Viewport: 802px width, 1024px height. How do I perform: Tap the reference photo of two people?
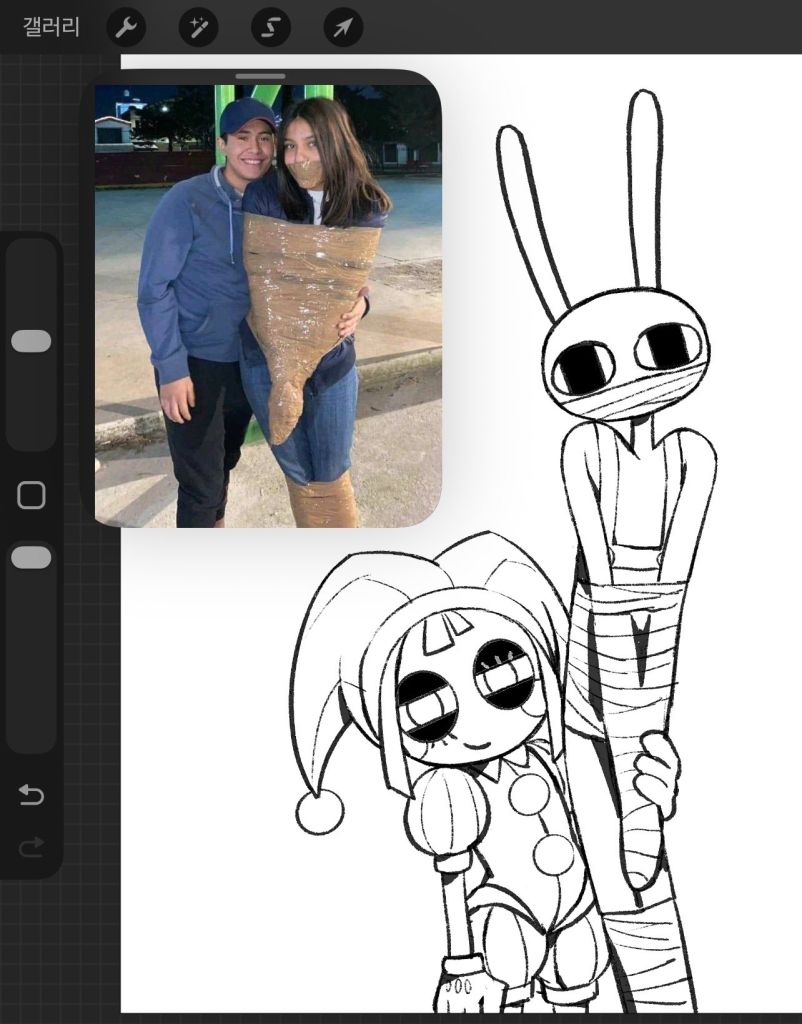[268, 306]
